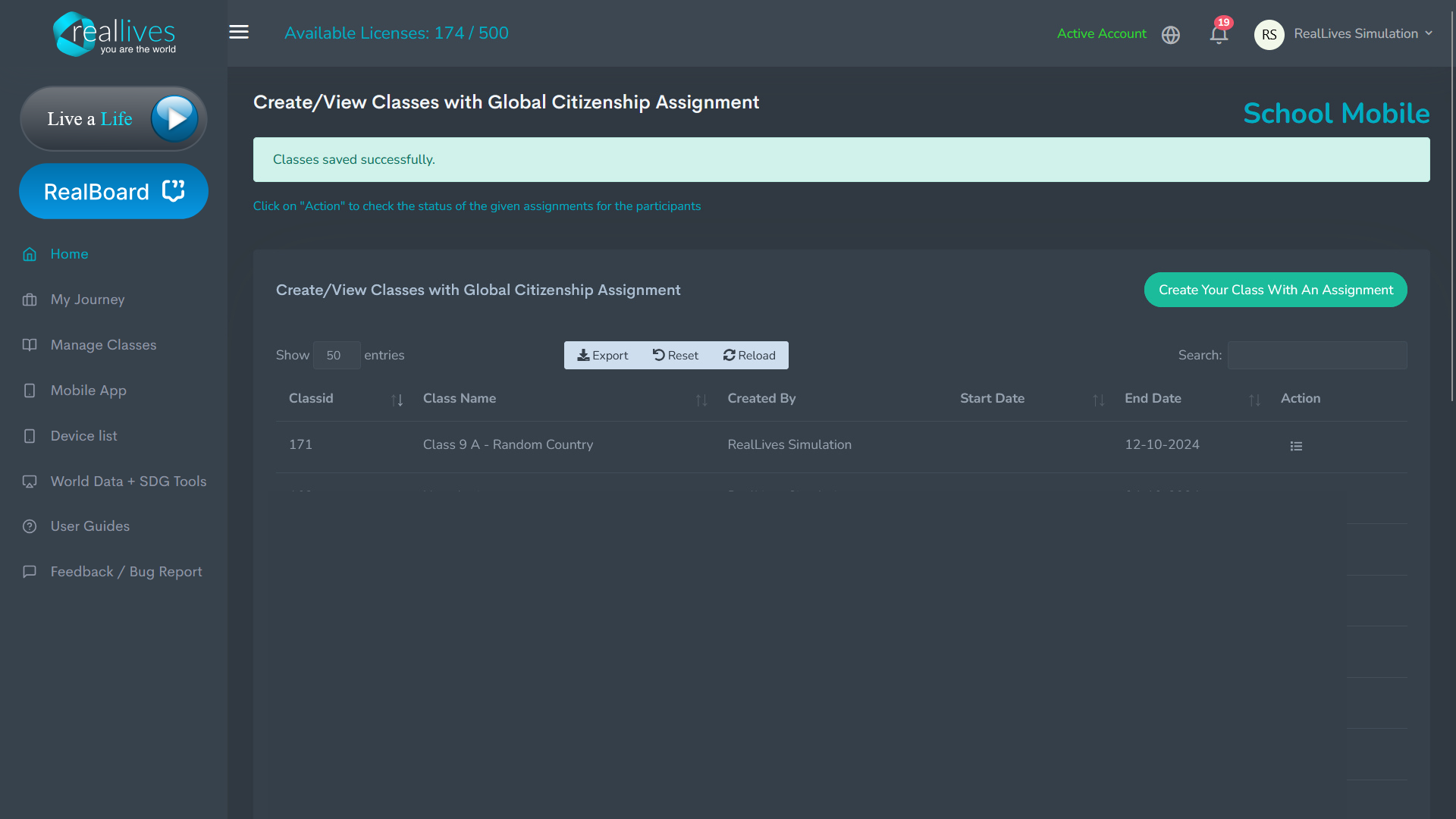1456x819 pixels.
Task: Click the School Mobile heading
Action: pos(1336,114)
